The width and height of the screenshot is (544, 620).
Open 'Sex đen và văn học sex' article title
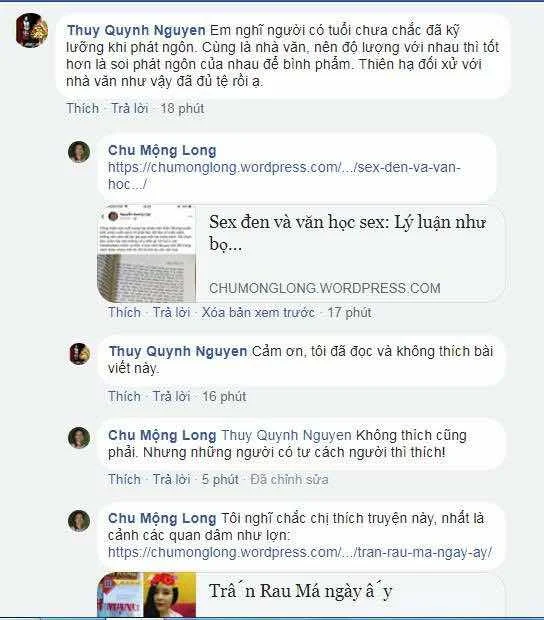click(347, 233)
